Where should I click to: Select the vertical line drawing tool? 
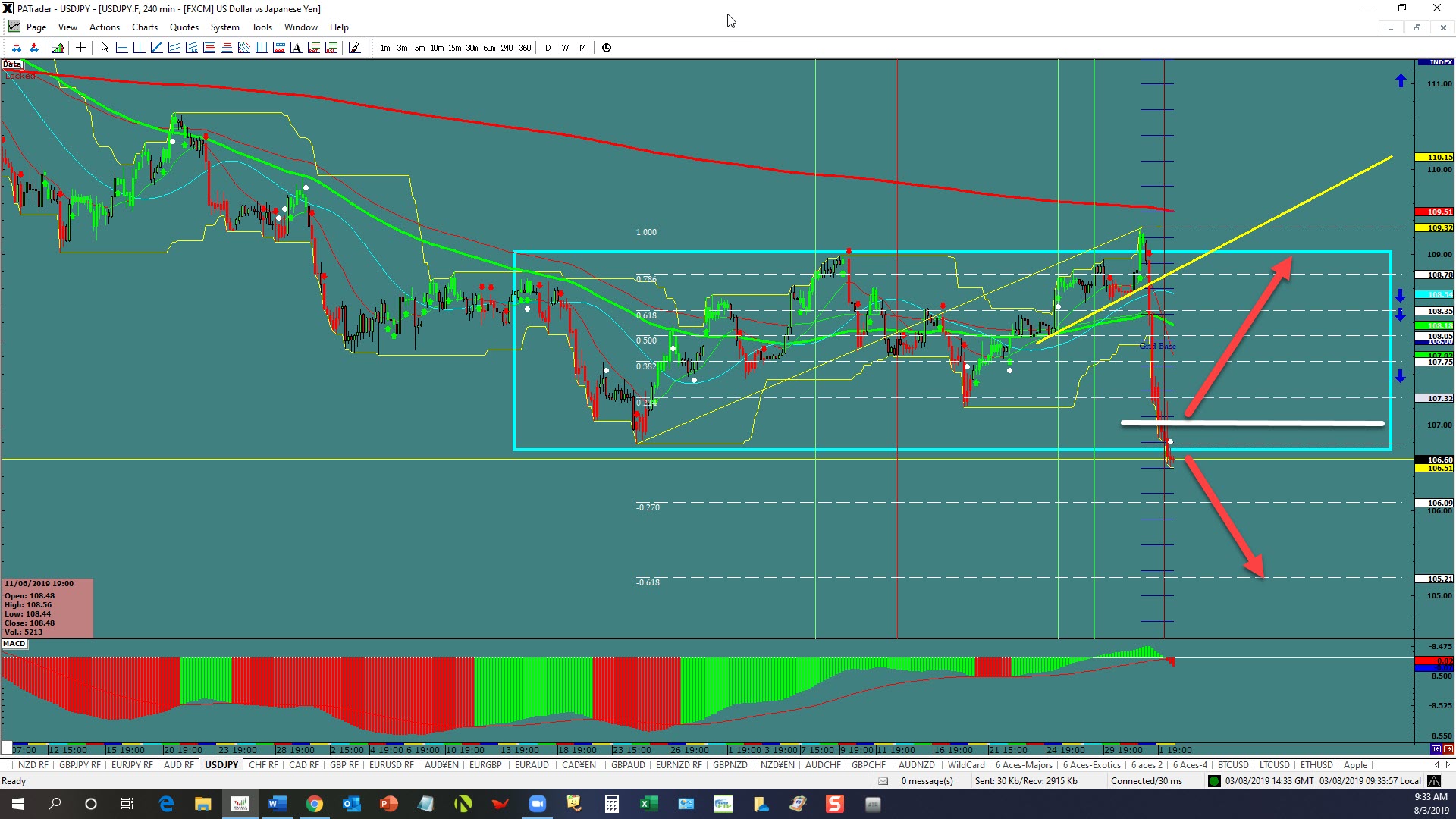[139, 48]
